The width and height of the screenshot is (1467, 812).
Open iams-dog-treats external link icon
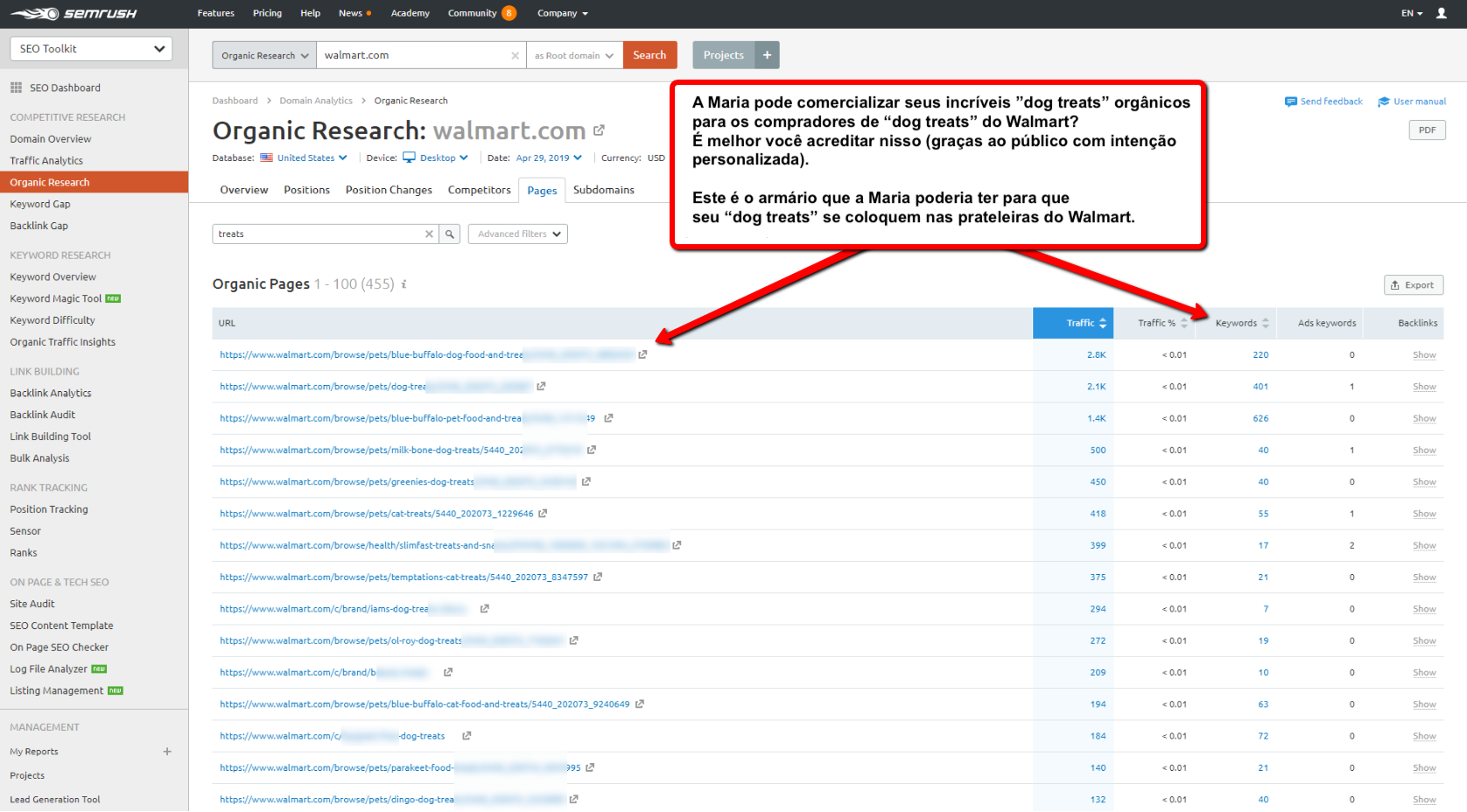tap(484, 608)
